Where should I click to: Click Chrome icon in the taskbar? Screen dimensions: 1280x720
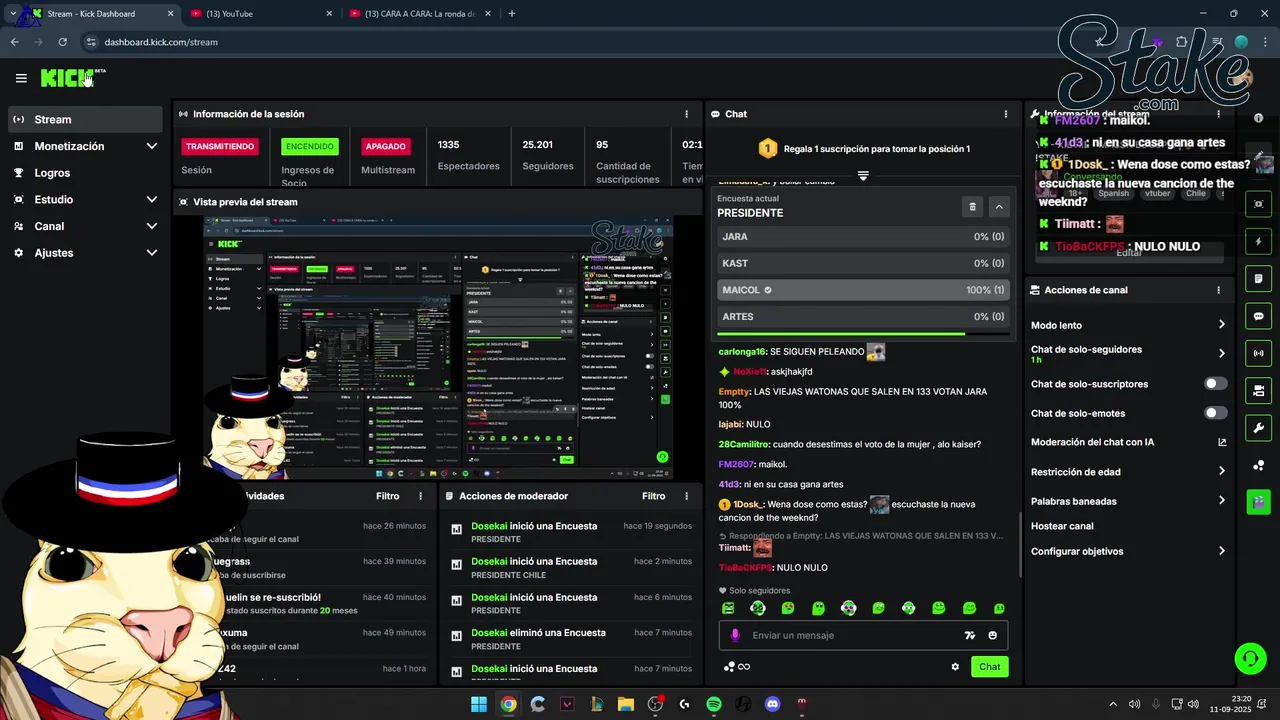(508, 704)
